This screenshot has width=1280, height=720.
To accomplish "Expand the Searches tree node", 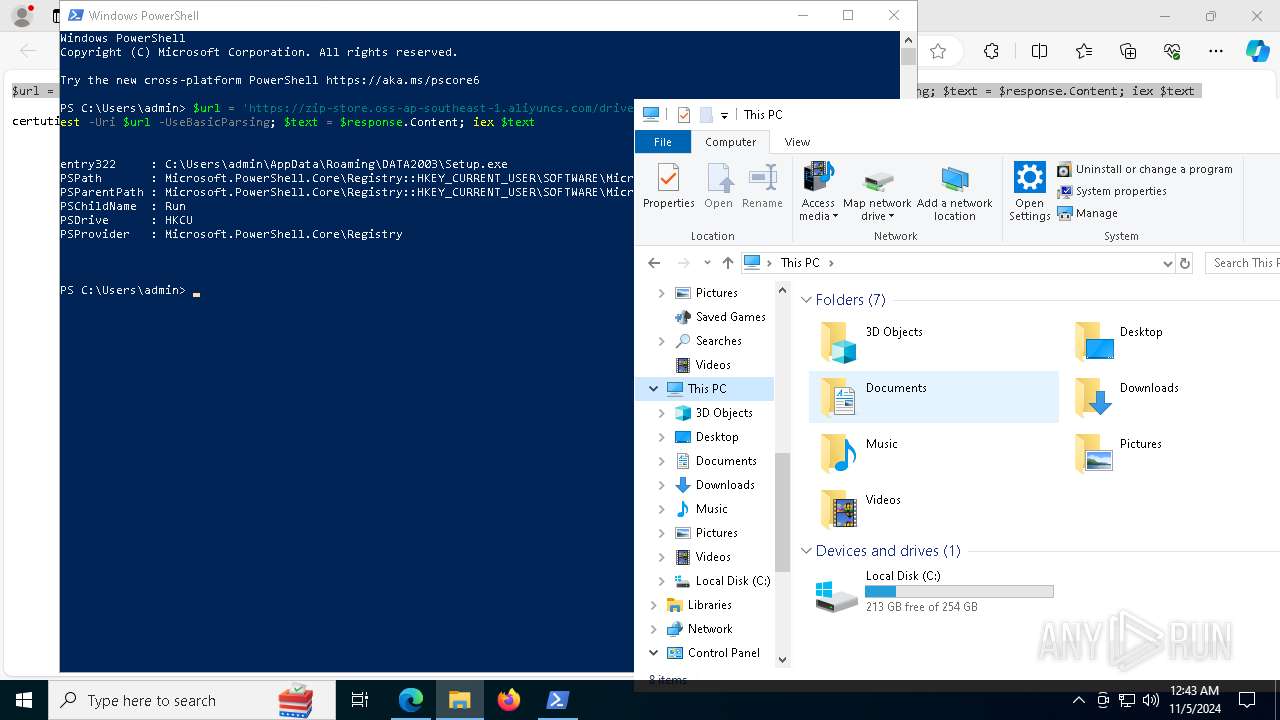I will (x=661, y=341).
